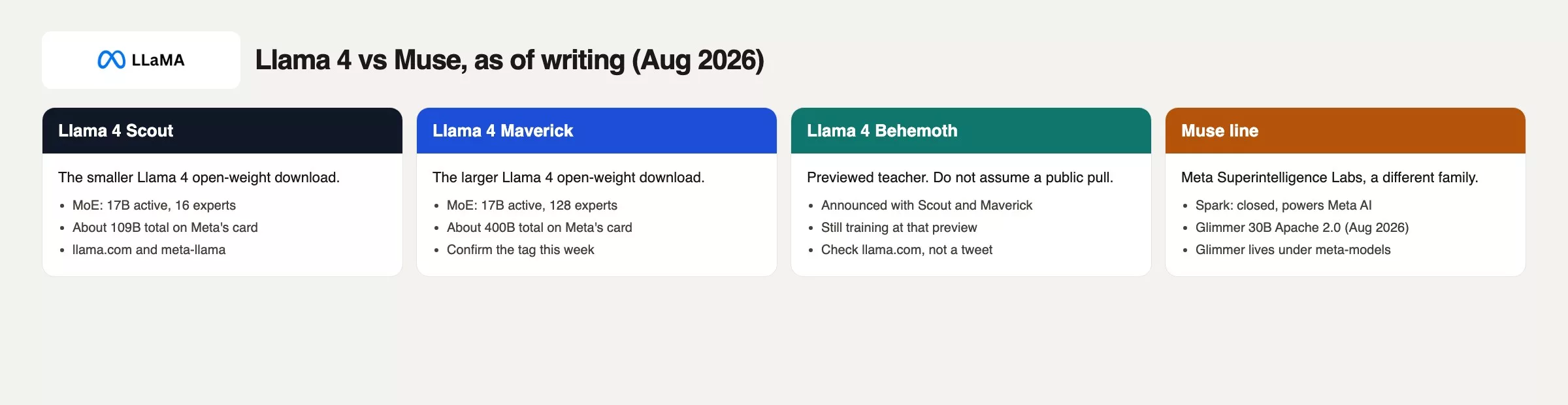1568x405 pixels.
Task: Open the Llama 4 Behemoth card header
Action: pyautogui.click(x=971, y=131)
